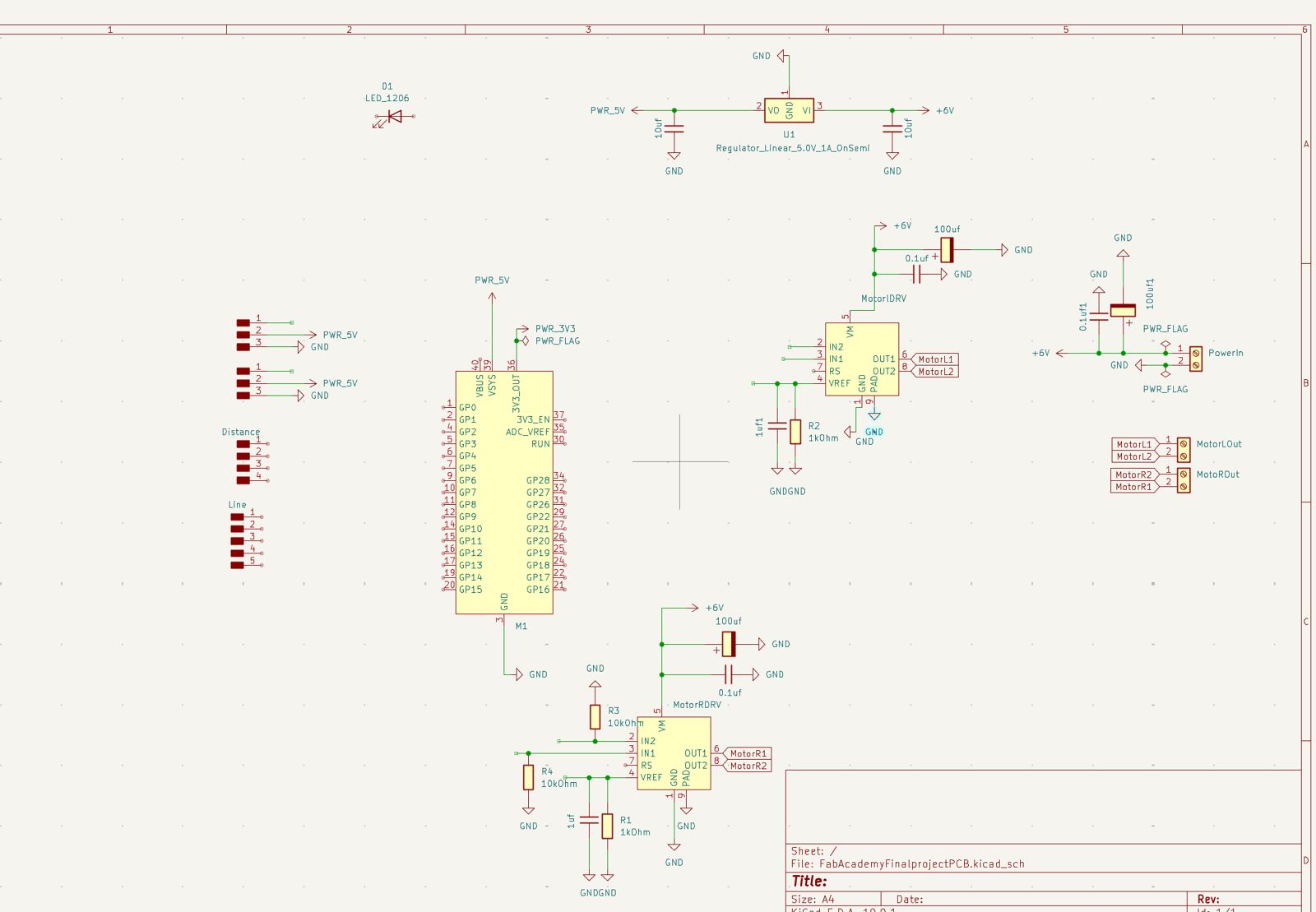The image size is (1316, 912).
Task: Select the U1 linear regulator symbol
Action: [x=789, y=110]
